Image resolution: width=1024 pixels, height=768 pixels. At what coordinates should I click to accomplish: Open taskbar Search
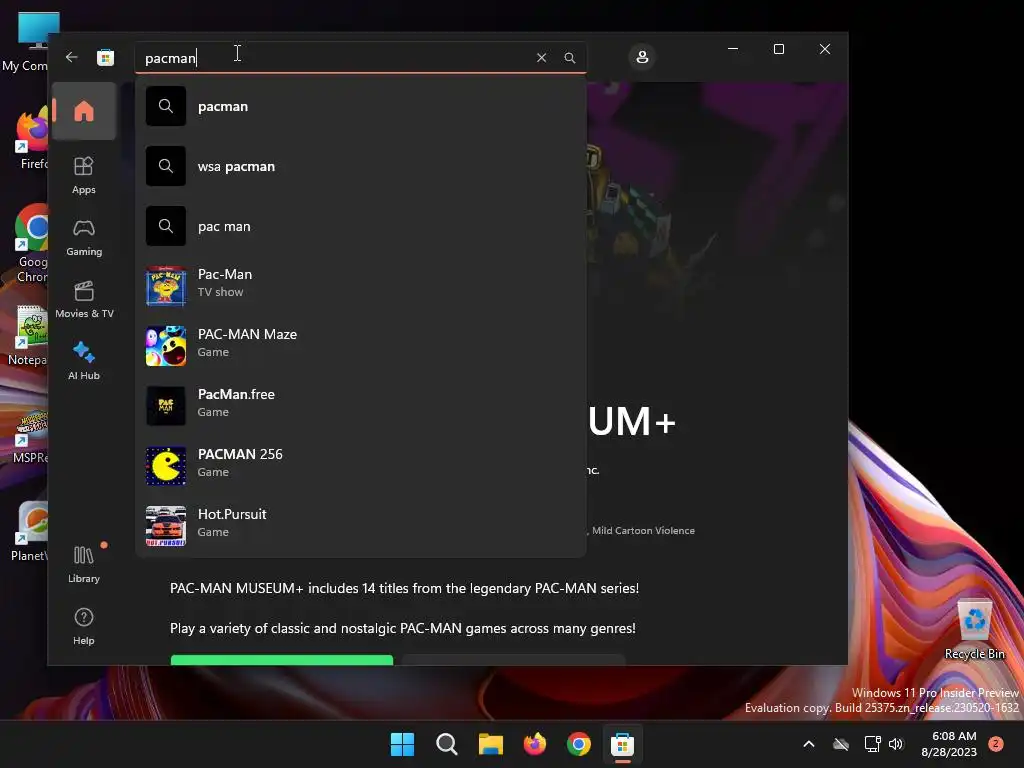(447, 744)
